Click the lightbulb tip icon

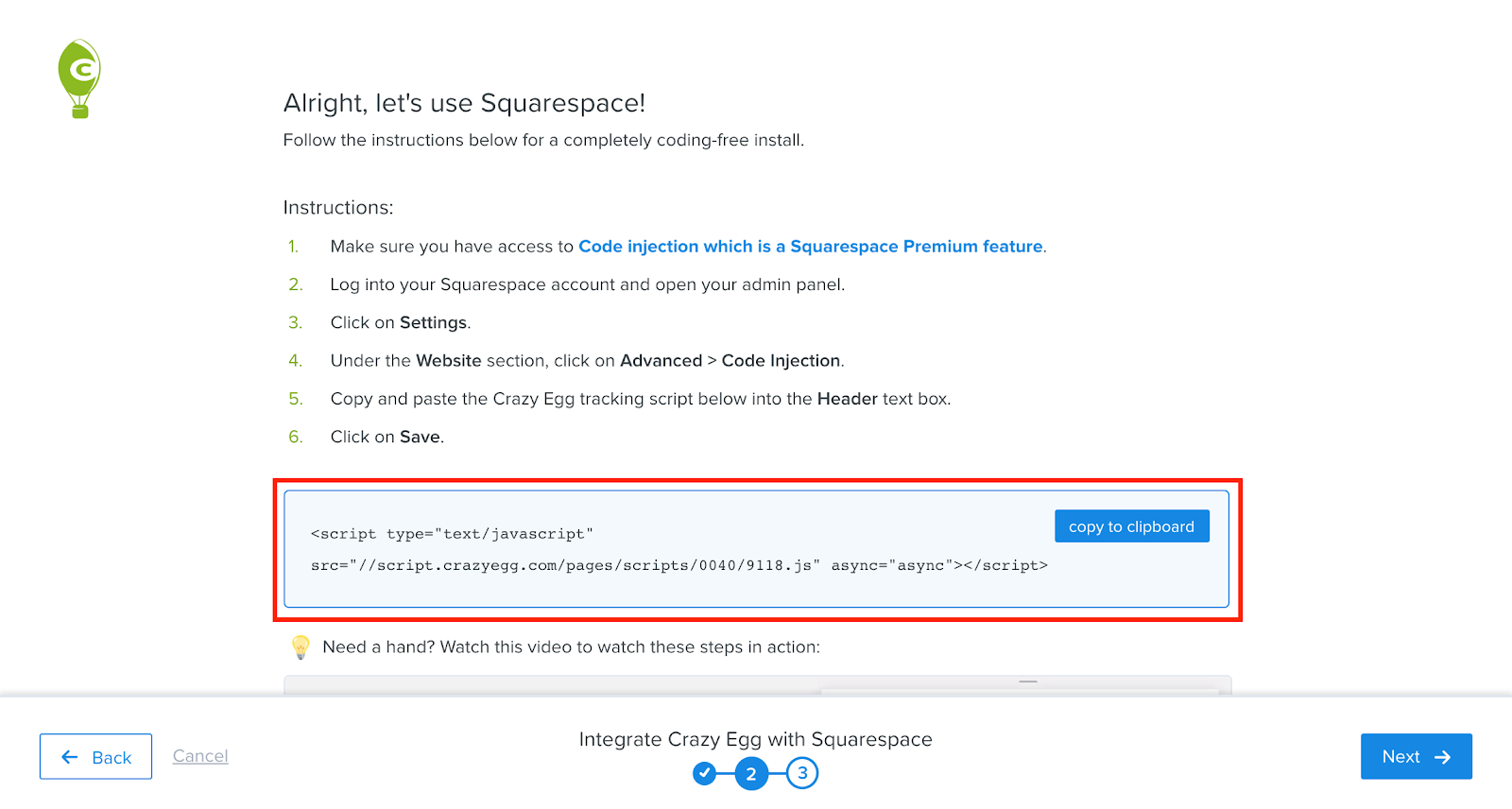click(x=301, y=647)
